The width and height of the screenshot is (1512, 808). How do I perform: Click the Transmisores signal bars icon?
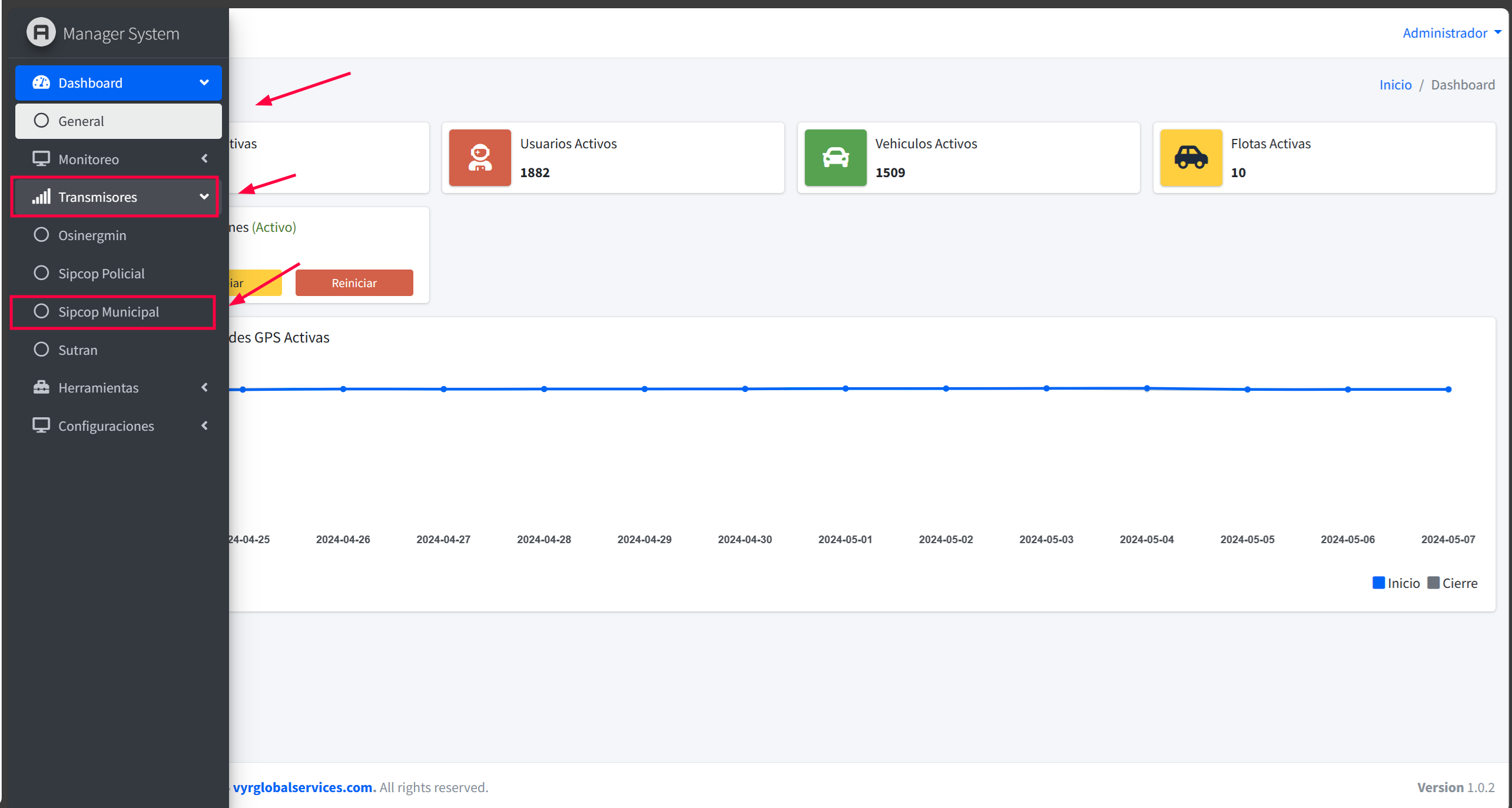pyautogui.click(x=41, y=197)
